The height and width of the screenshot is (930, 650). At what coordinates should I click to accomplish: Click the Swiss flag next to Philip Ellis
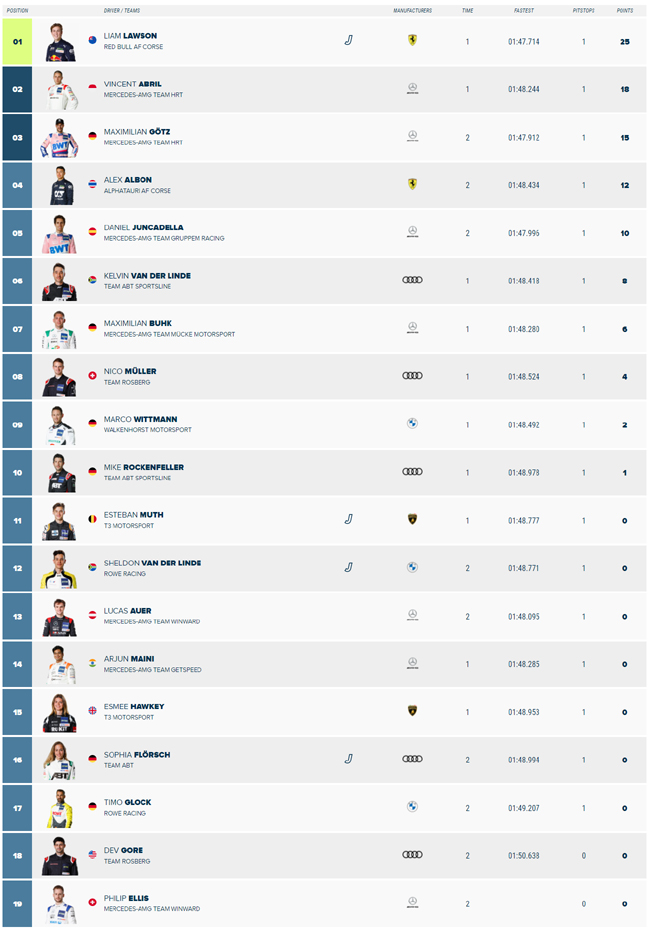pyautogui.click(x=93, y=902)
